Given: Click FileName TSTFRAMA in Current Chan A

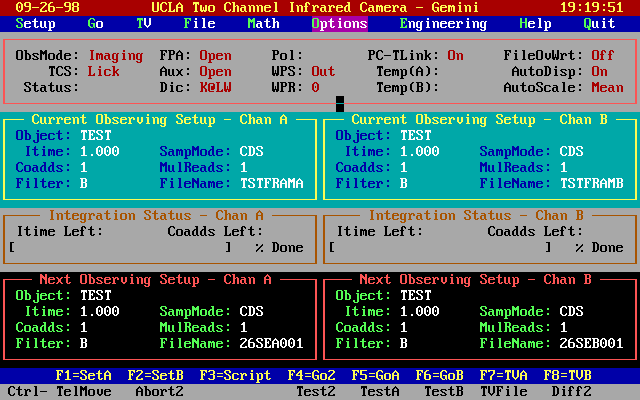Looking at the screenshot, I should tap(272, 183).
